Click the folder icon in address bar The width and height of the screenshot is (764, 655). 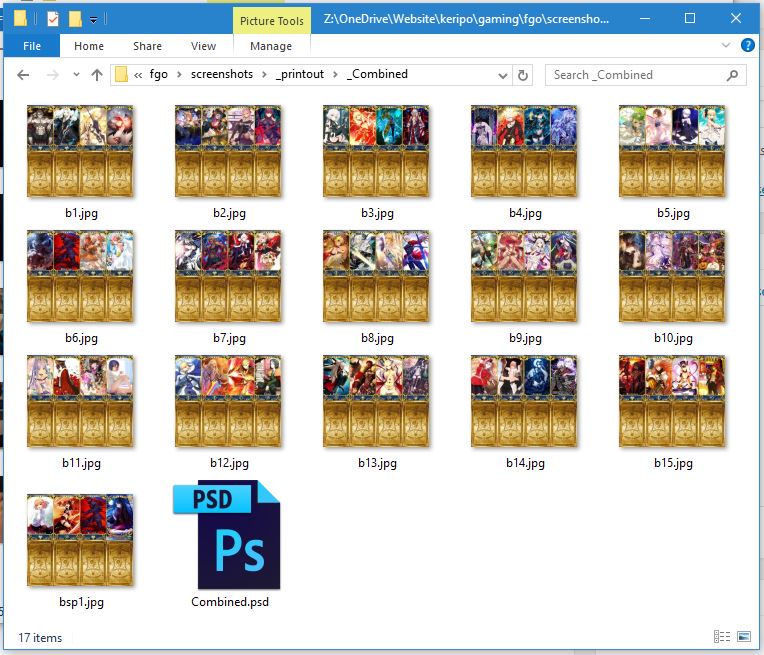point(121,75)
